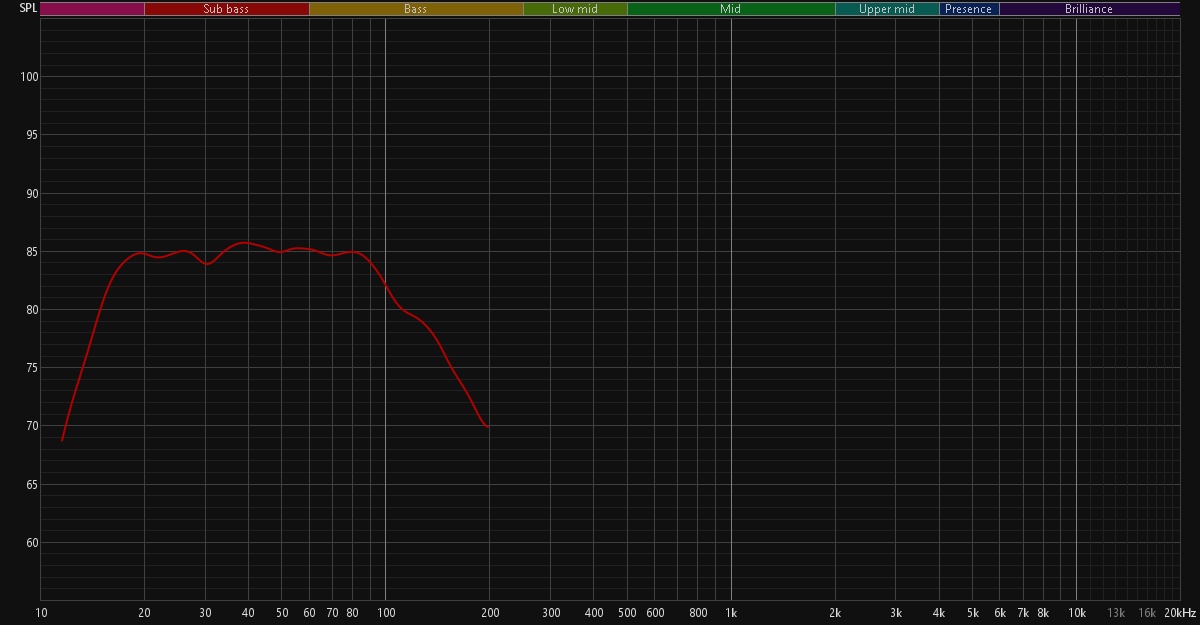1200x625 pixels.
Task: Click the 60 value on SPL axis
Action: [31, 543]
